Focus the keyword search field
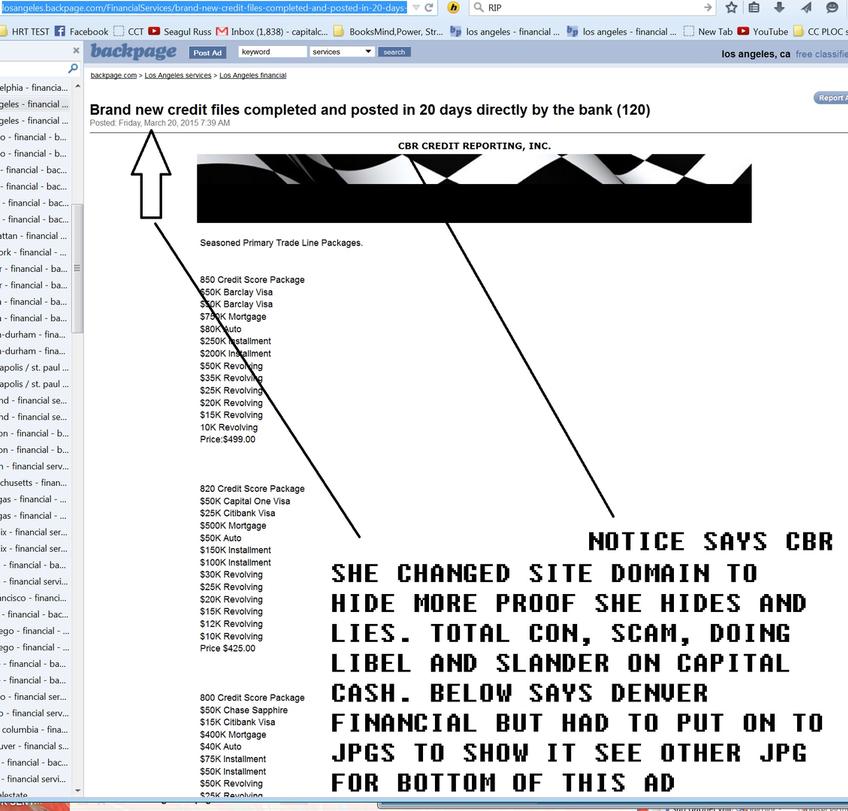This screenshot has height=811, width=848. 273,52
